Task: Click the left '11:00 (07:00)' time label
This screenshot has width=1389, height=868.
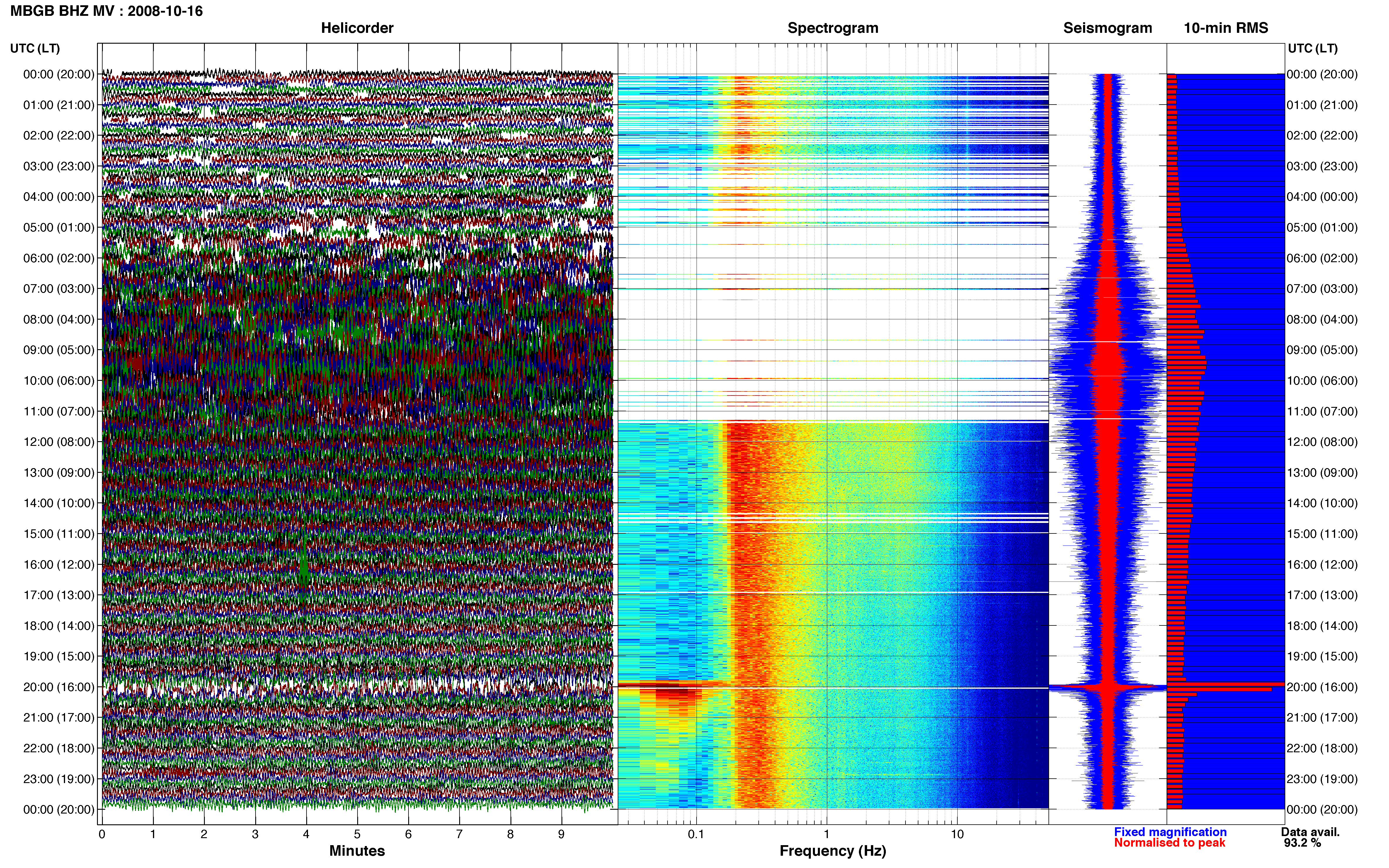Action: point(59,411)
